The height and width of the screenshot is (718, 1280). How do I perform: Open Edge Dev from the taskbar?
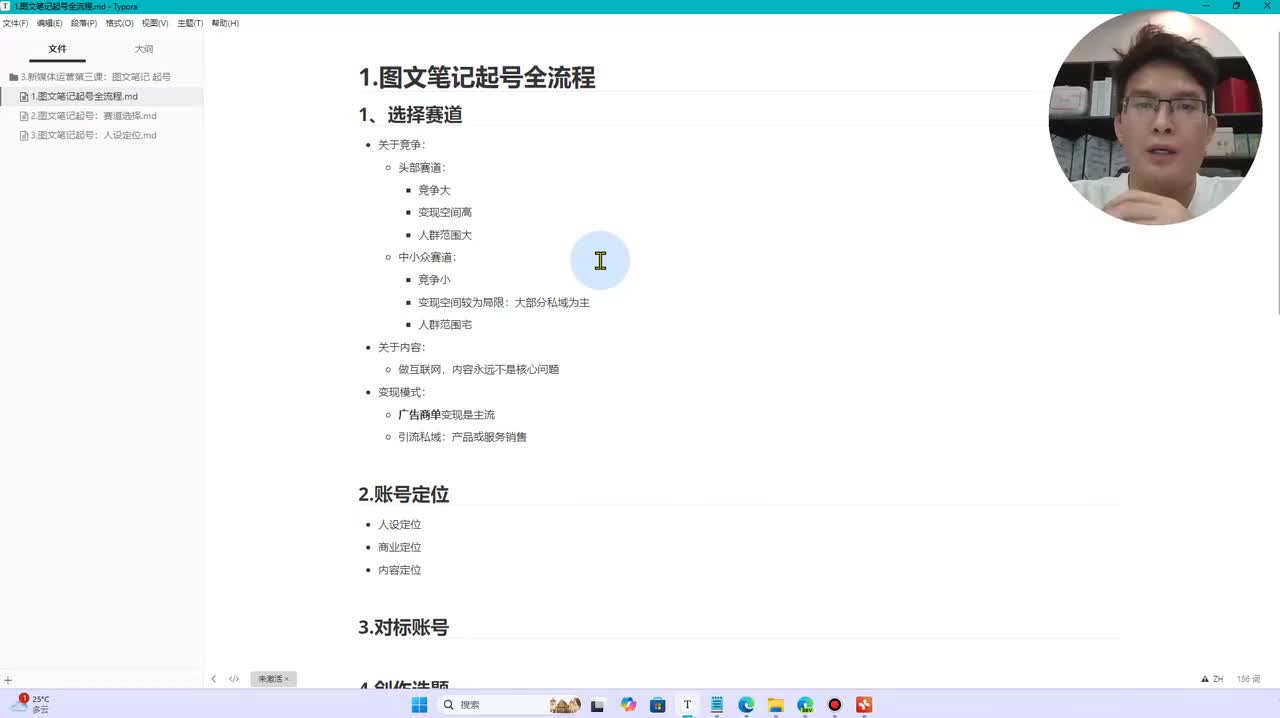click(805, 705)
